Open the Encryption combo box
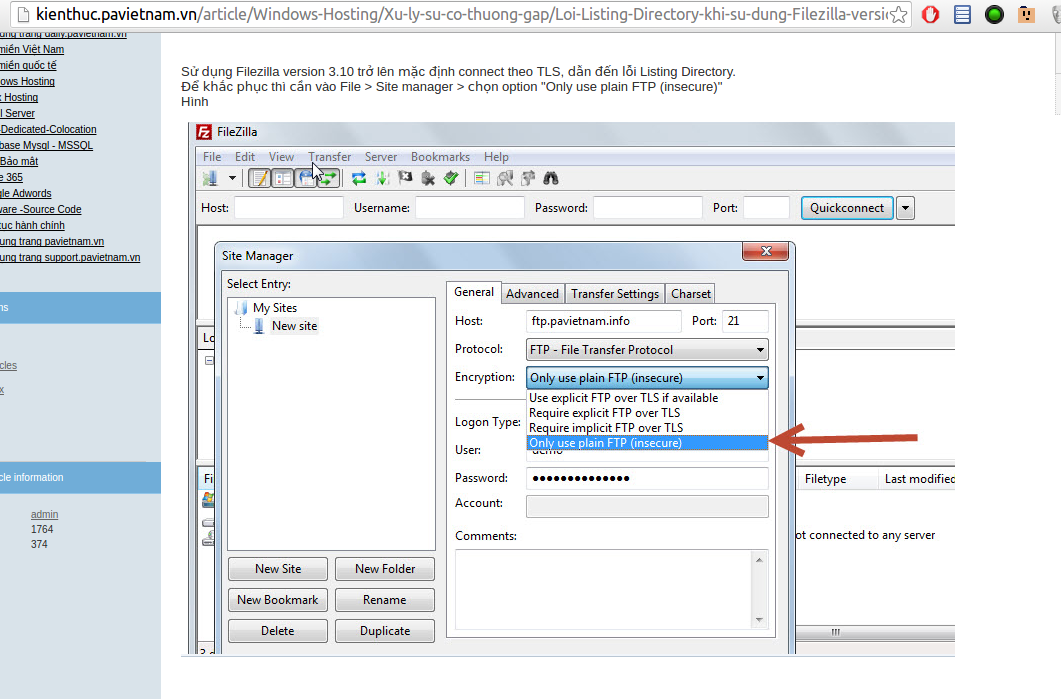Screen dimensions: 1061x699 (647, 378)
